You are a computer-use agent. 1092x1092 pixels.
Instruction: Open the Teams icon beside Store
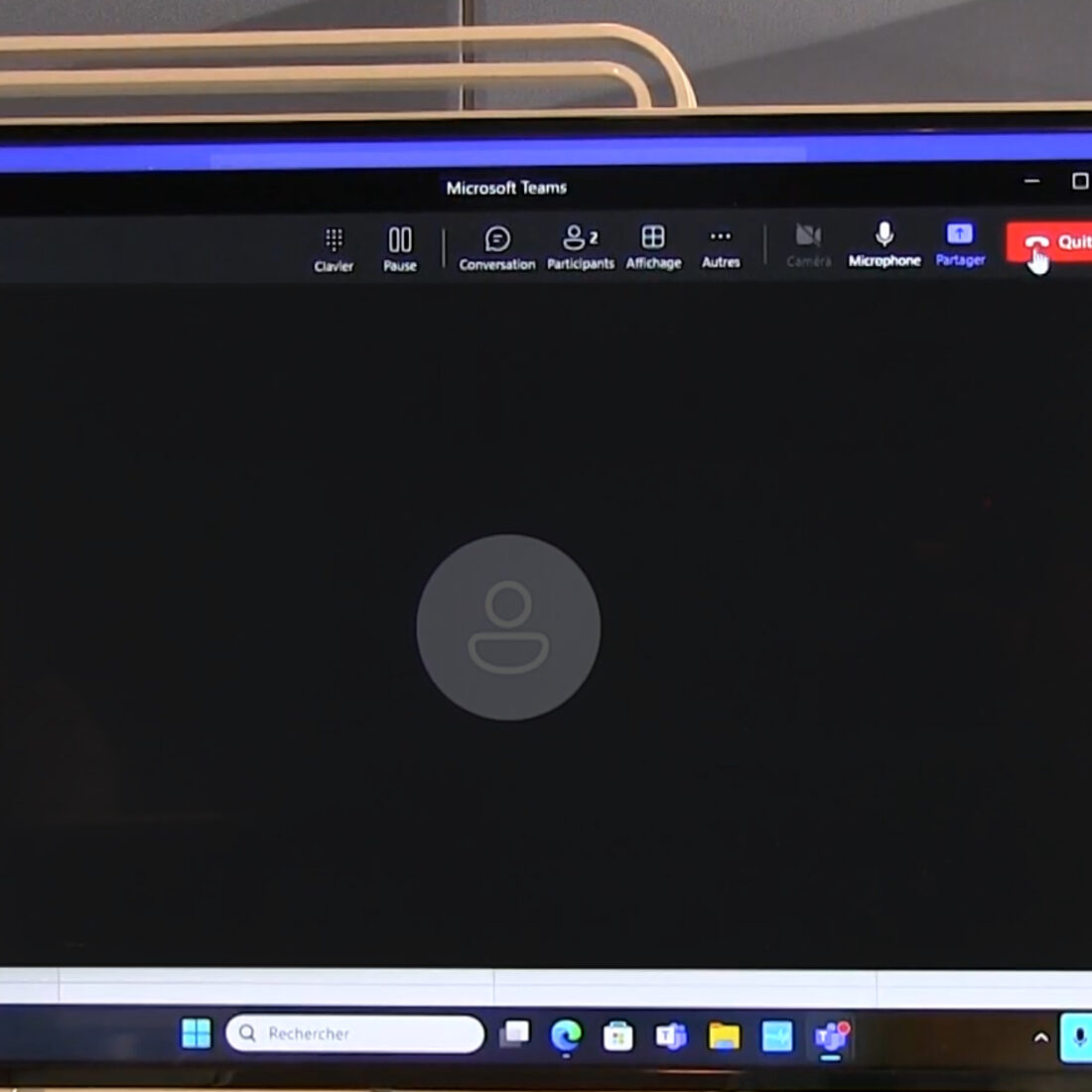[x=671, y=1036]
